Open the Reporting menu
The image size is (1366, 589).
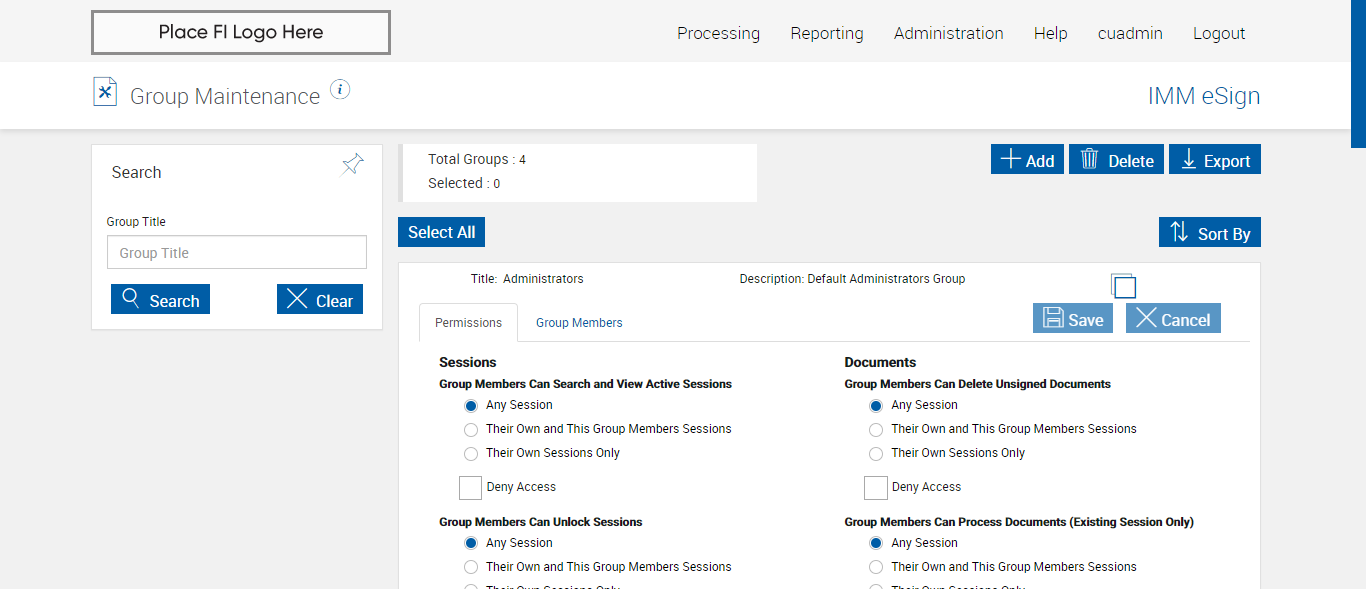coord(827,33)
